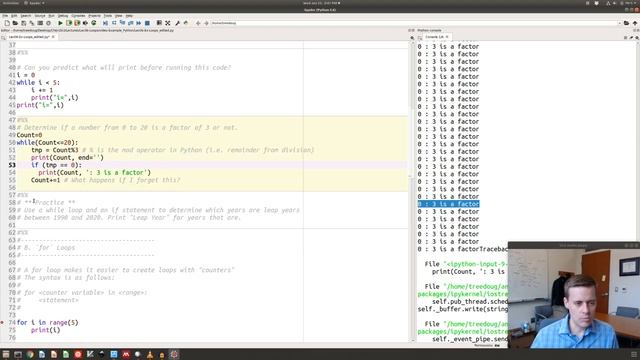
Task: Open the Consoles menu
Action: [78, 16]
